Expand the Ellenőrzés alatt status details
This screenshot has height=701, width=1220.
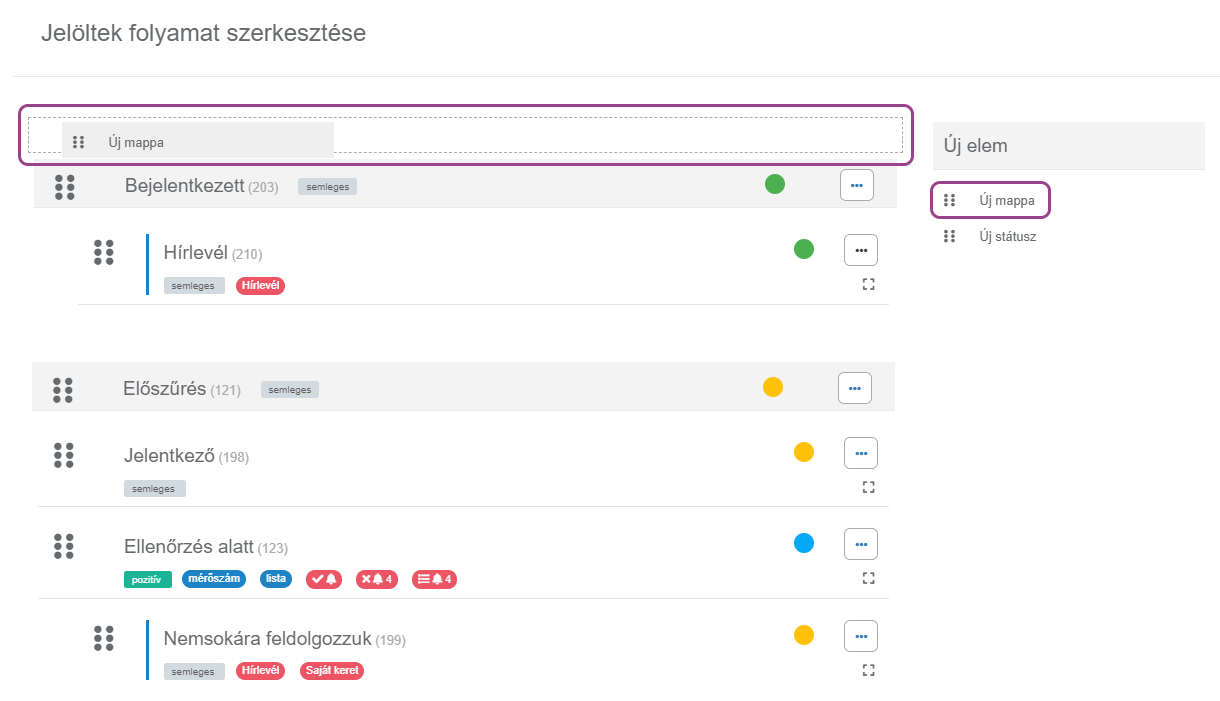tap(868, 578)
